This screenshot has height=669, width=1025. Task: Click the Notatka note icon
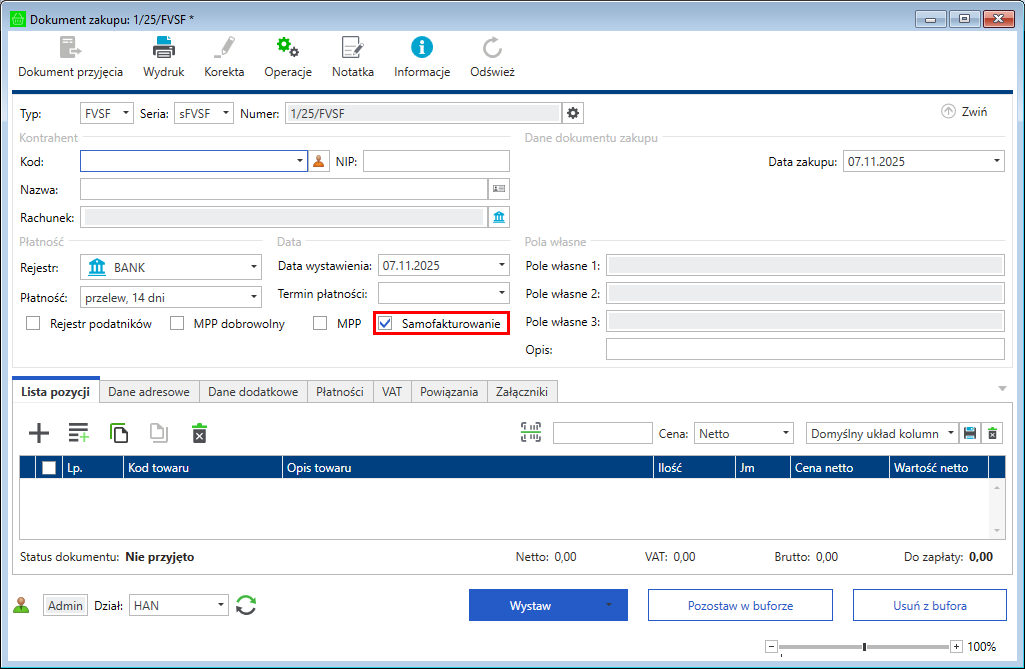(352, 47)
